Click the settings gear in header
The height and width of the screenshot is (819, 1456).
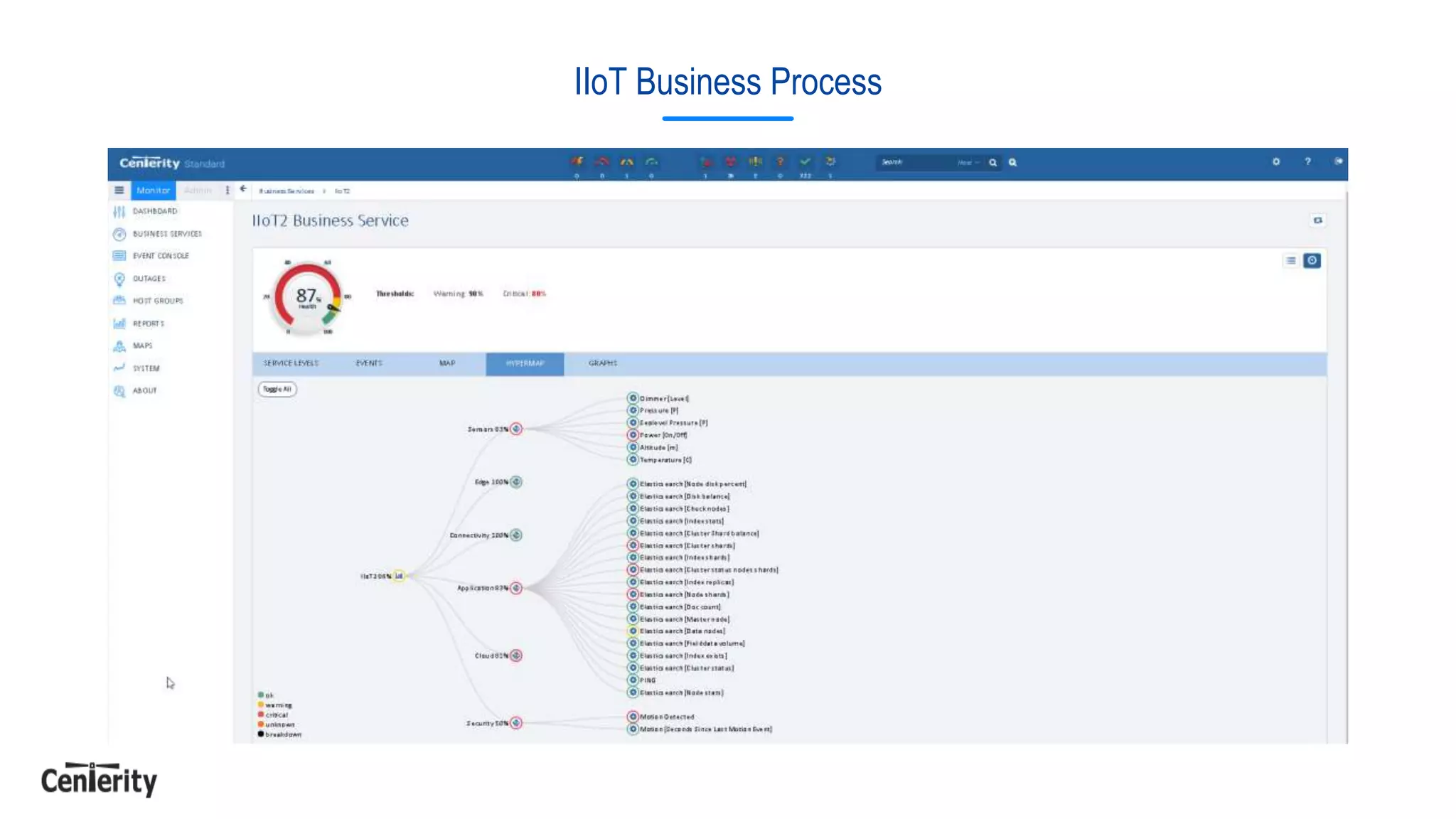(1276, 162)
